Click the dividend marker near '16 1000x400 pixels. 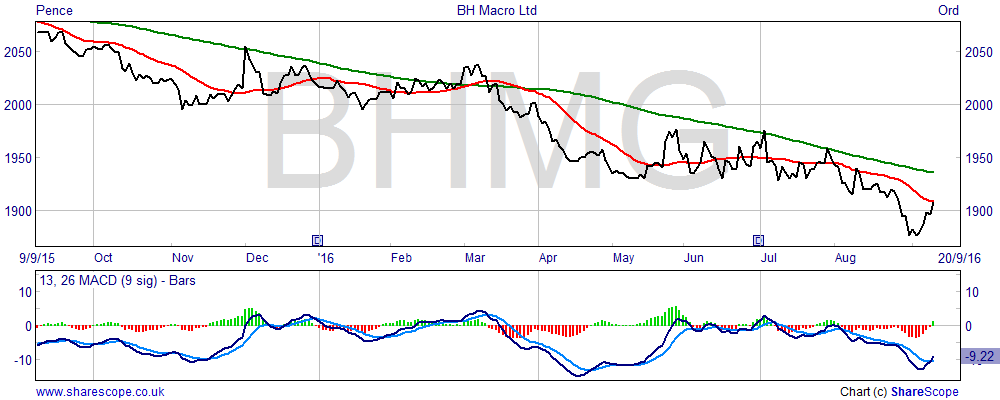(317, 241)
